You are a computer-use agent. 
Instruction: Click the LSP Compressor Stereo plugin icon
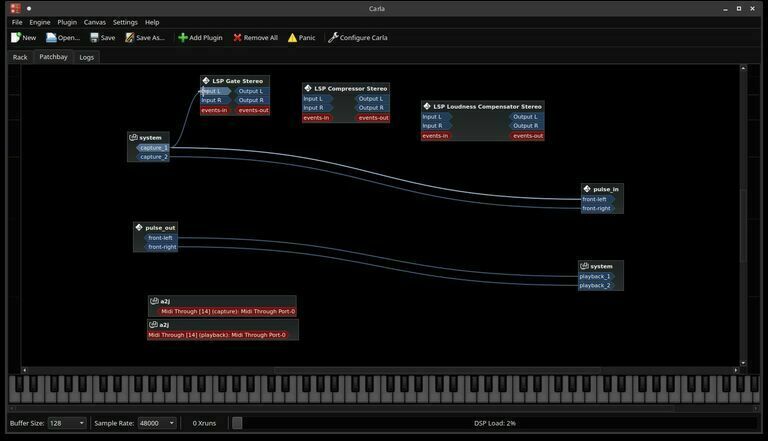click(308, 88)
